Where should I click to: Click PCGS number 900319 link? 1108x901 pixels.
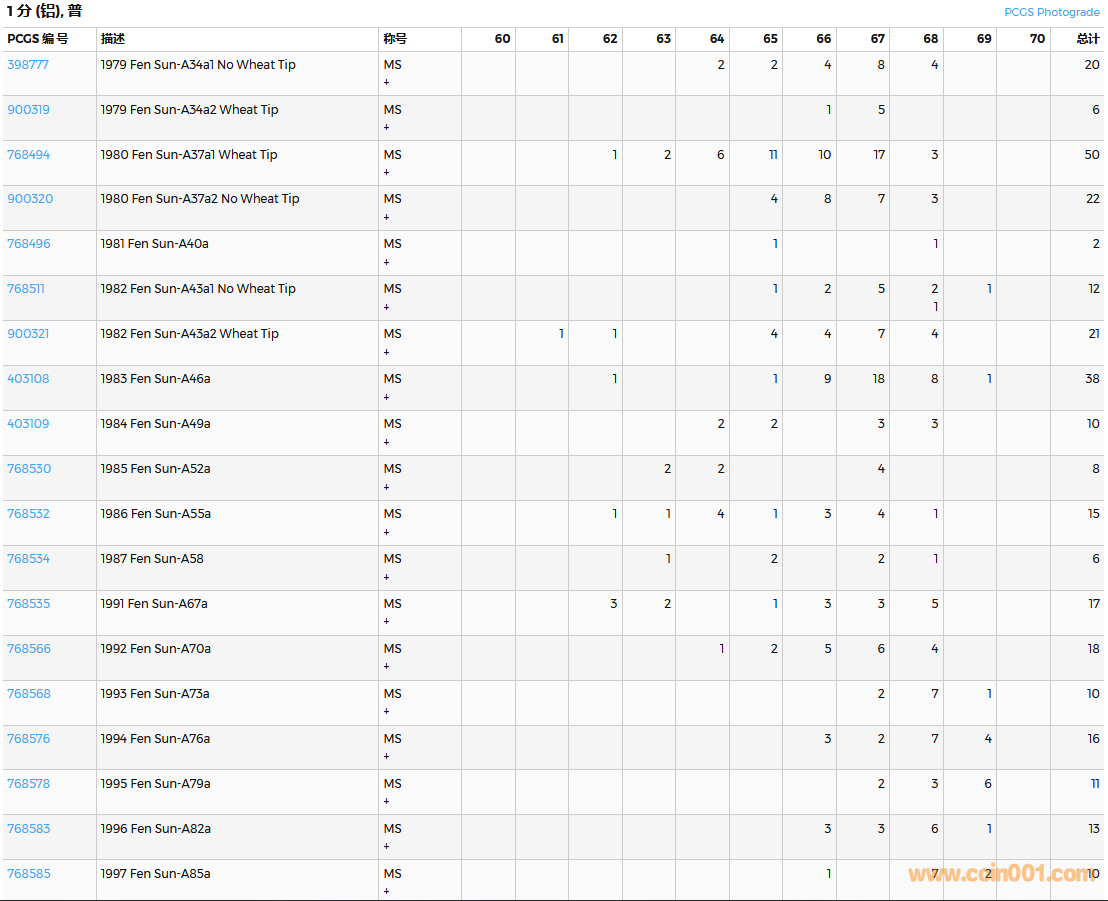click(x=28, y=110)
